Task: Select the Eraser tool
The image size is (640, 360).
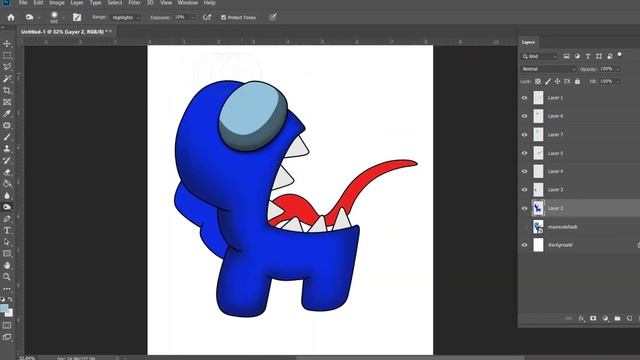Action: click(7, 172)
